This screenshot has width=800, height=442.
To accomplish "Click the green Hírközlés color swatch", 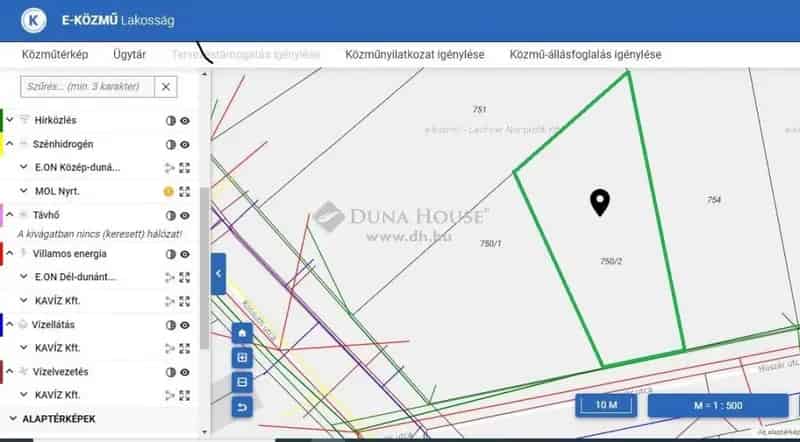I will click(x=2, y=120).
